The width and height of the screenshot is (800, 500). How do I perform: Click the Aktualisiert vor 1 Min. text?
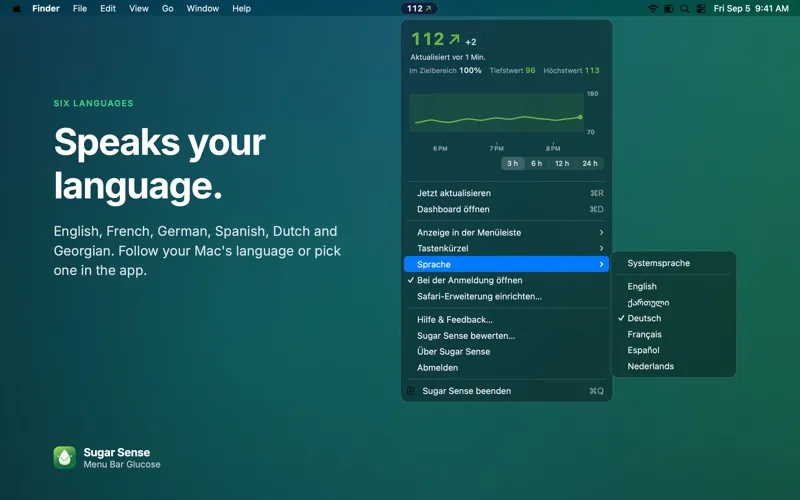[448, 57]
